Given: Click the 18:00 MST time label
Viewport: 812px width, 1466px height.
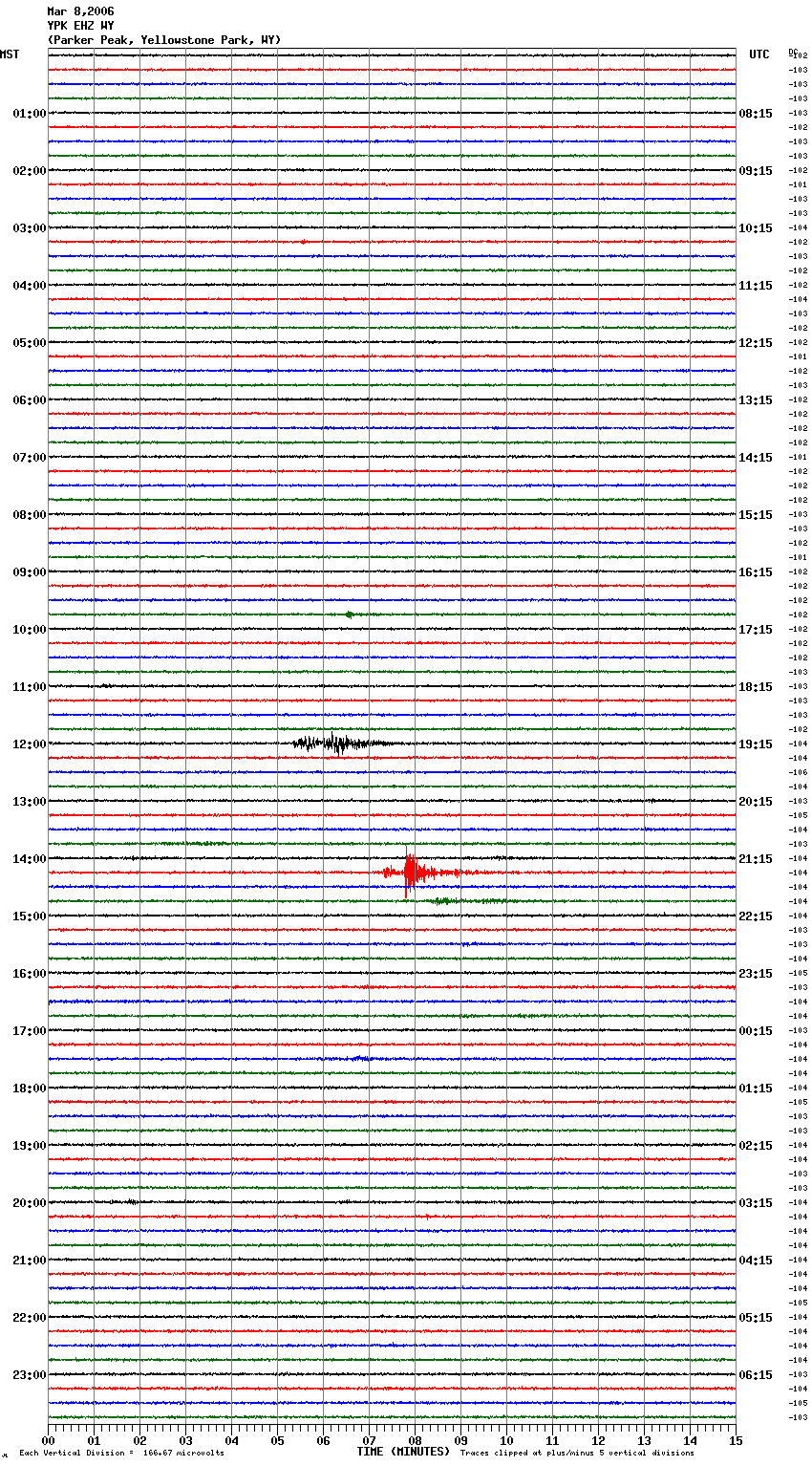Looking at the screenshot, I should [29, 1089].
